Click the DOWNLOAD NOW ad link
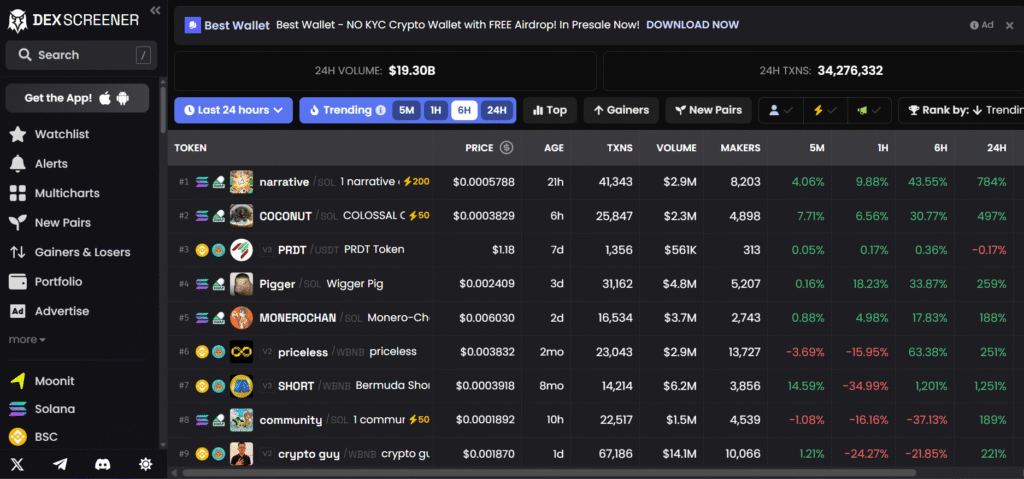The image size is (1024, 479). coord(692,25)
